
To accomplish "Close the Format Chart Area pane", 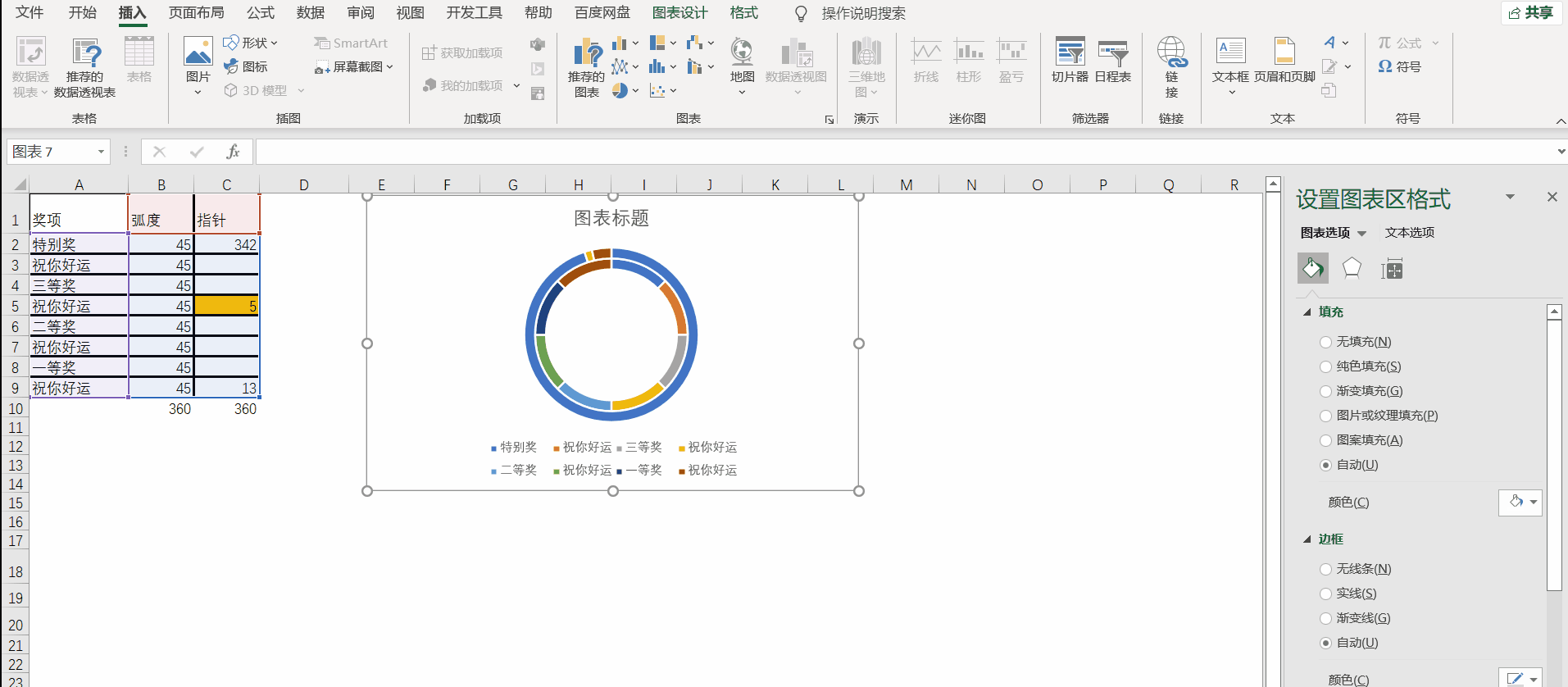I will tap(1552, 197).
